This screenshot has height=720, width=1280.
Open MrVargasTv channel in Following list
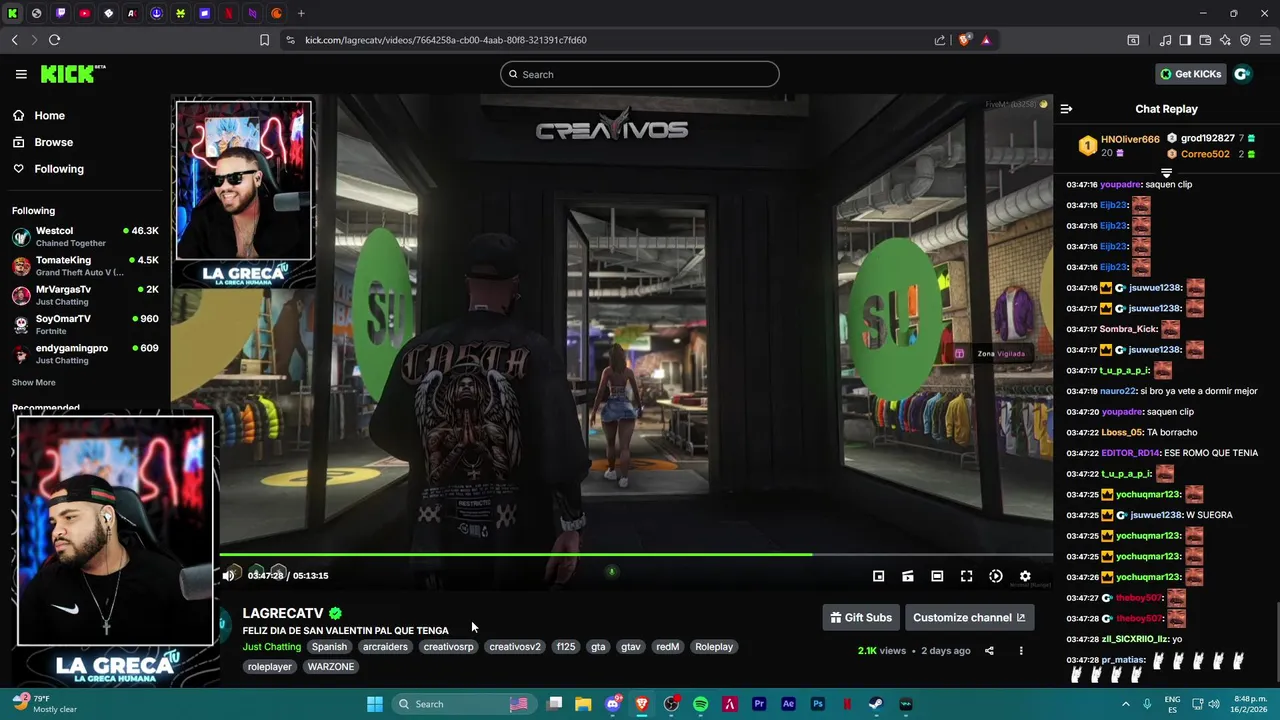click(85, 295)
